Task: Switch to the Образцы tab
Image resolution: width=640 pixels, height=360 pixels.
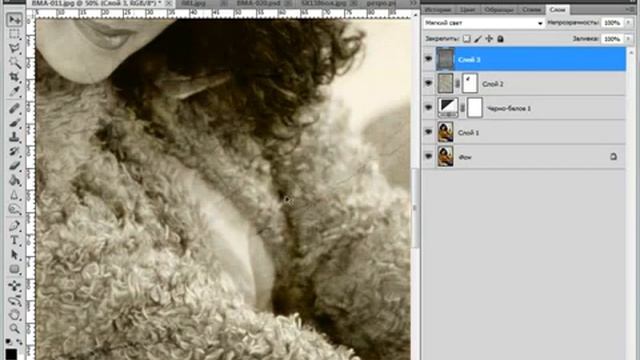Action: tap(499, 9)
